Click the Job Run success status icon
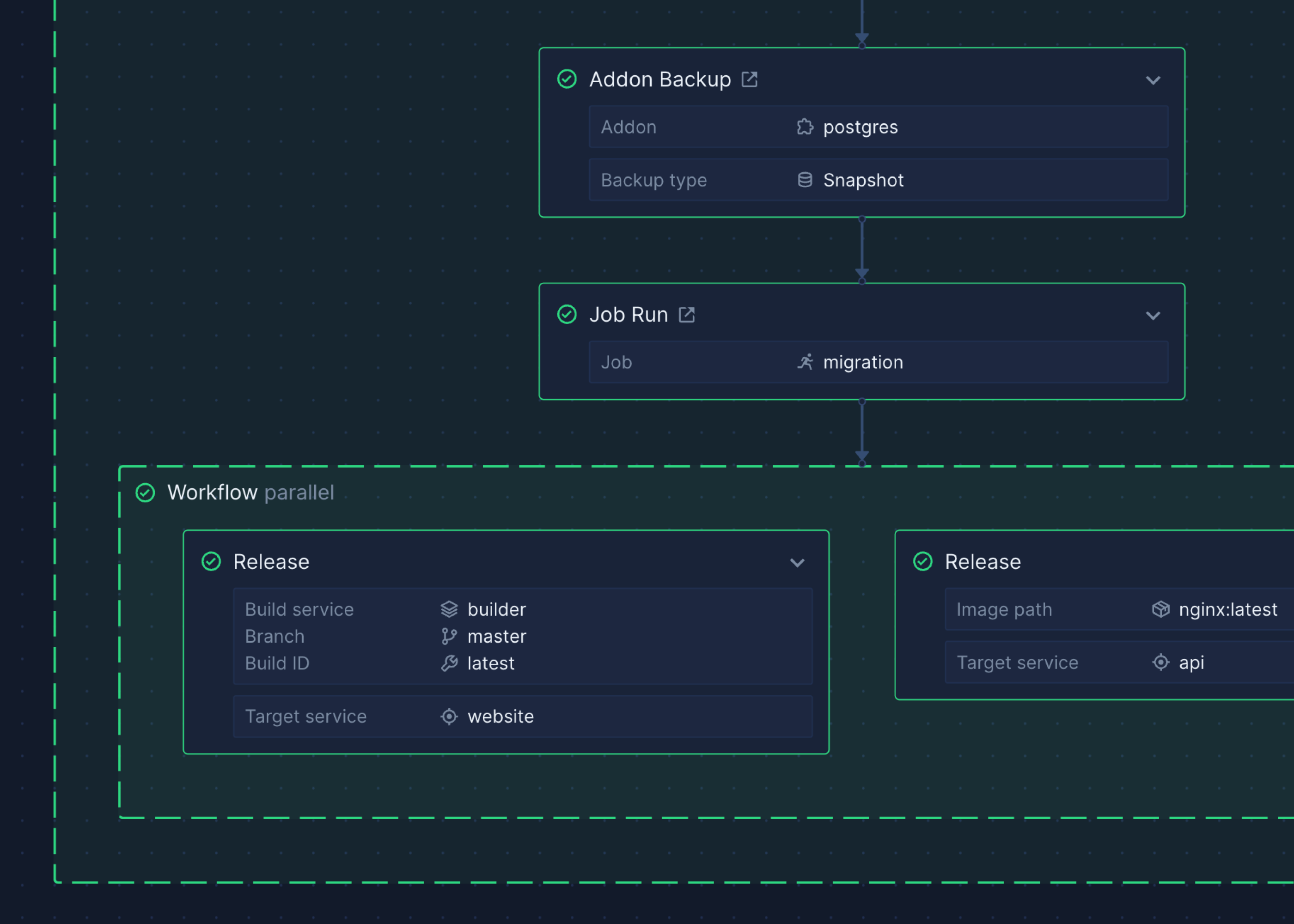The width and height of the screenshot is (1294, 924). (567, 314)
